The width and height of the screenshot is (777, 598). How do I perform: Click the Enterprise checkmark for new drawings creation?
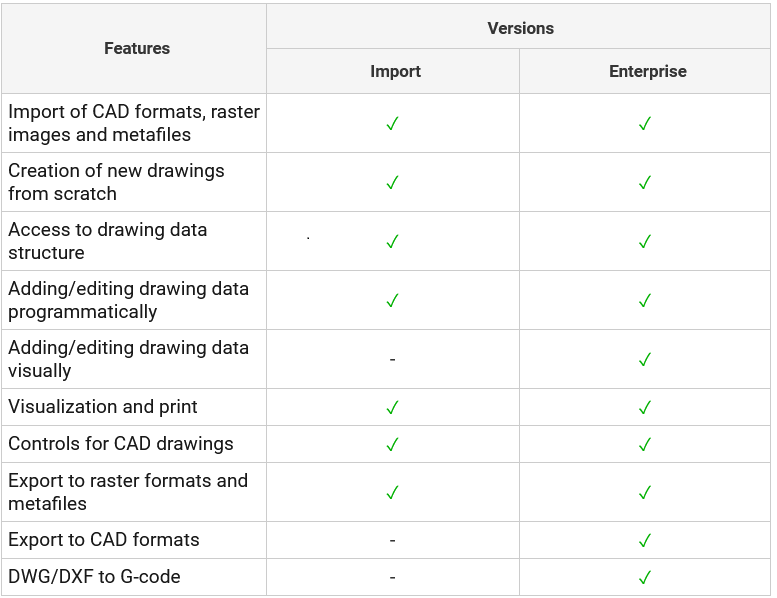pyautogui.click(x=645, y=183)
